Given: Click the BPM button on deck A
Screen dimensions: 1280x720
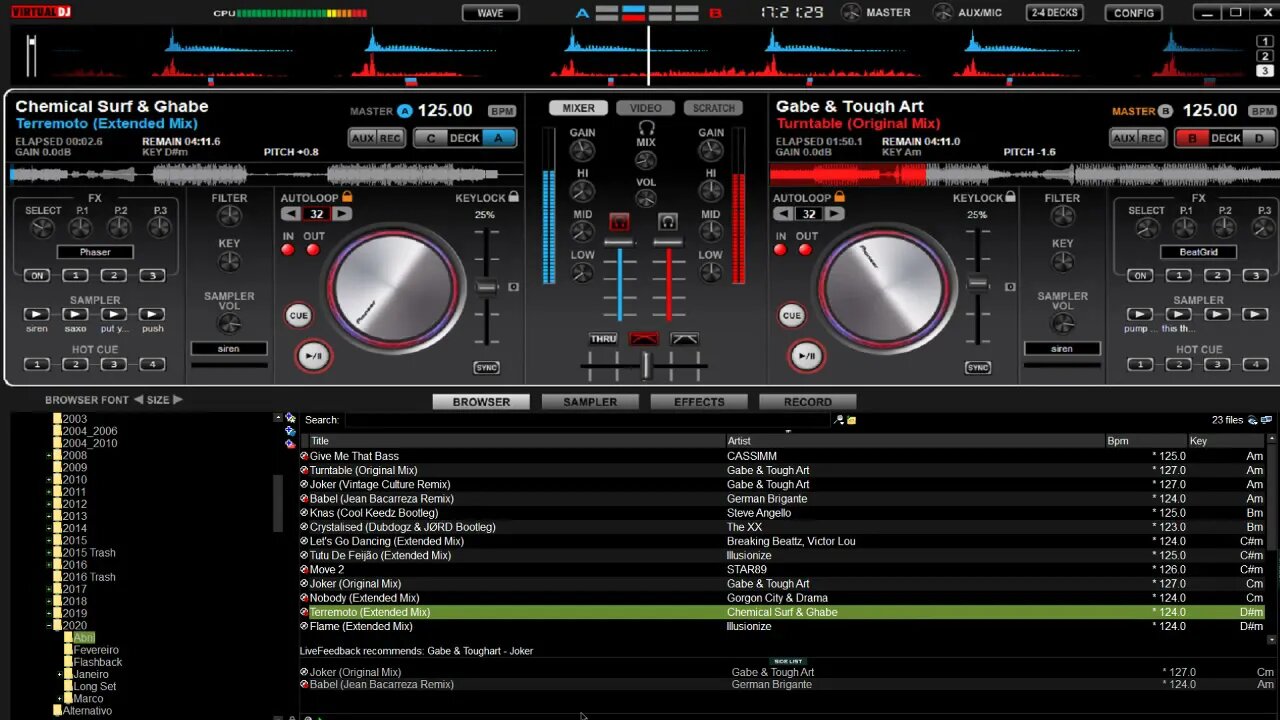Looking at the screenshot, I should [502, 111].
